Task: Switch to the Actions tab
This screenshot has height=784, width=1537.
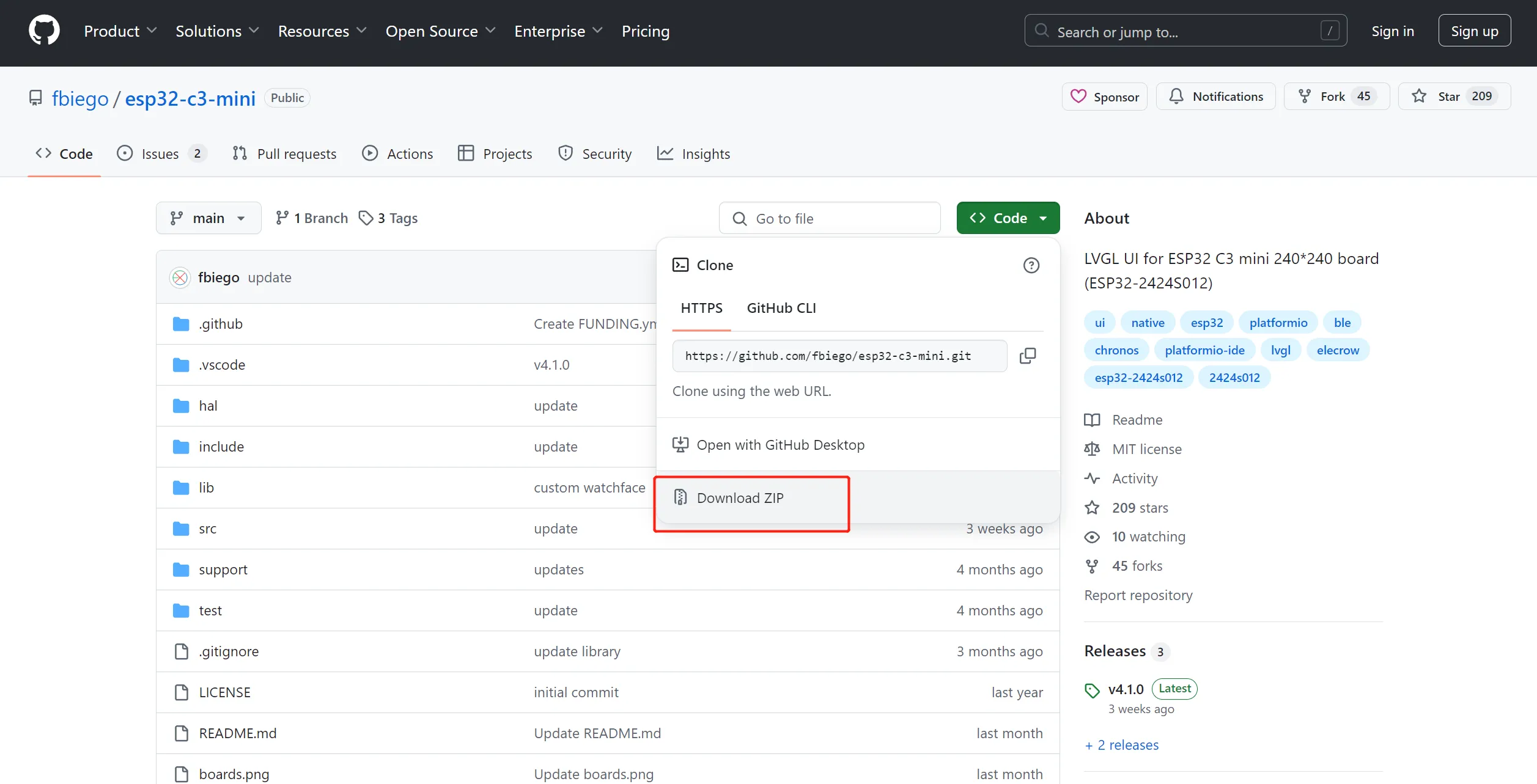Action: (x=397, y=154)
